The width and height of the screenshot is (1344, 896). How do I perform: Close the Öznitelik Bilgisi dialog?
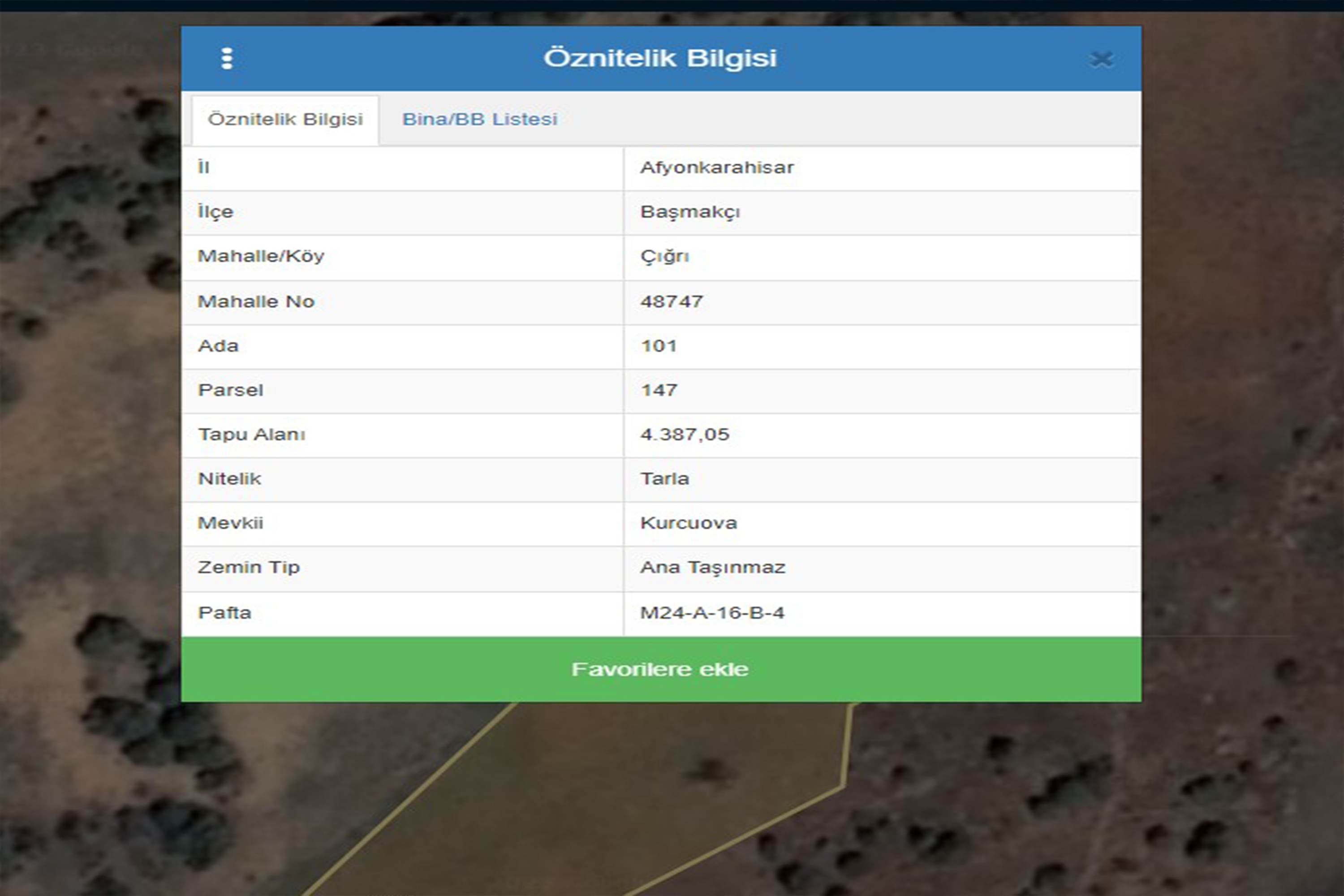point(1101,60)
